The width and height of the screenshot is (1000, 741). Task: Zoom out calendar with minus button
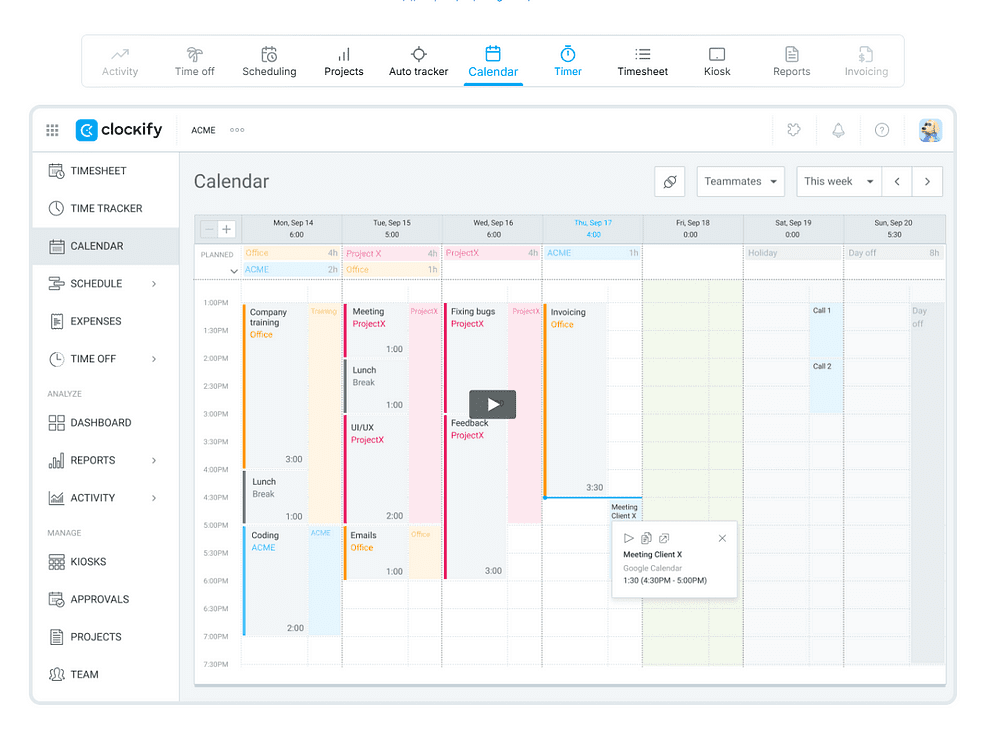click(209, 230)
